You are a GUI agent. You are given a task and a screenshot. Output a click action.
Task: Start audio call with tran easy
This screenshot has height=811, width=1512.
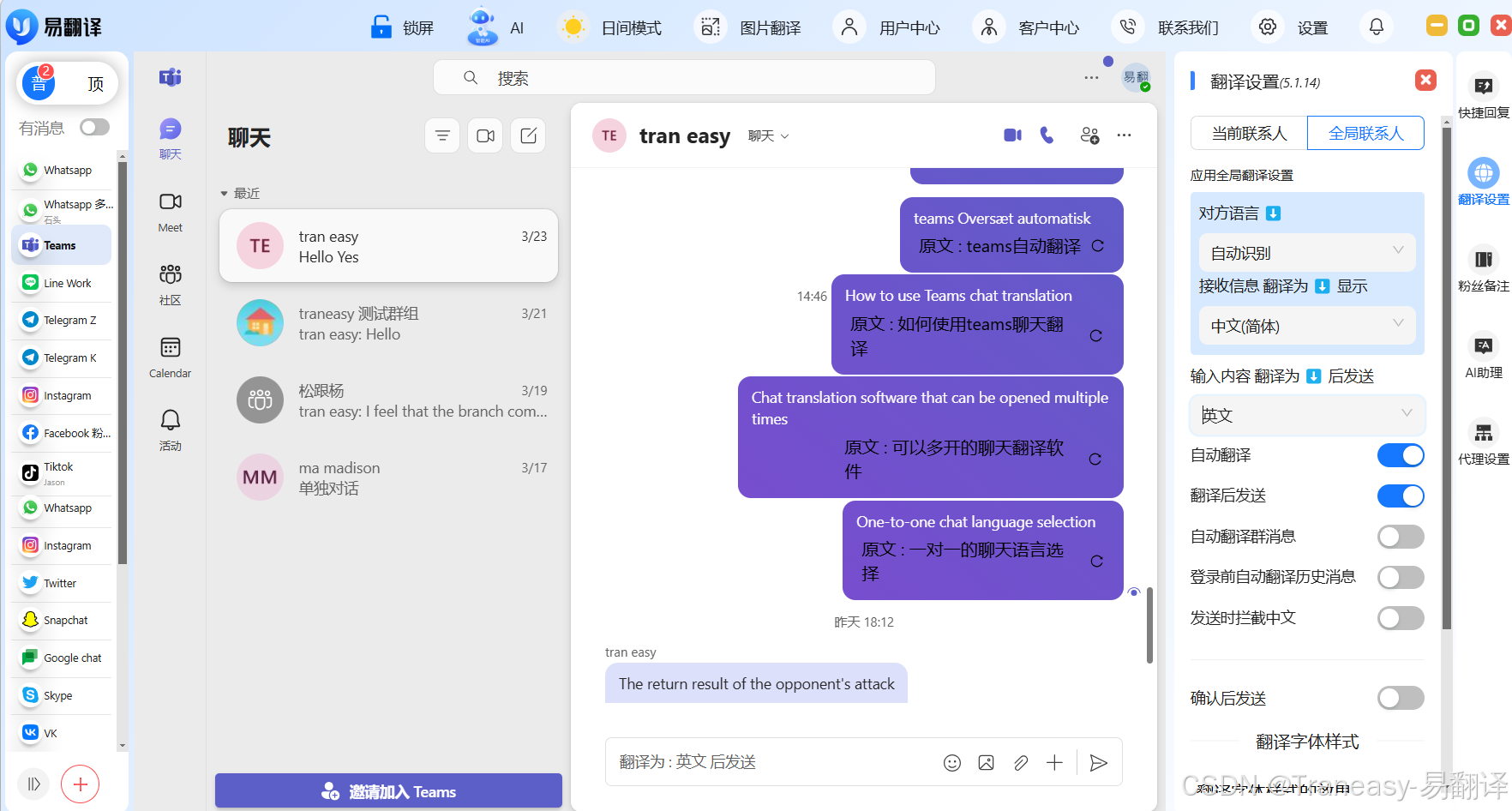[x=1047, y=135]
